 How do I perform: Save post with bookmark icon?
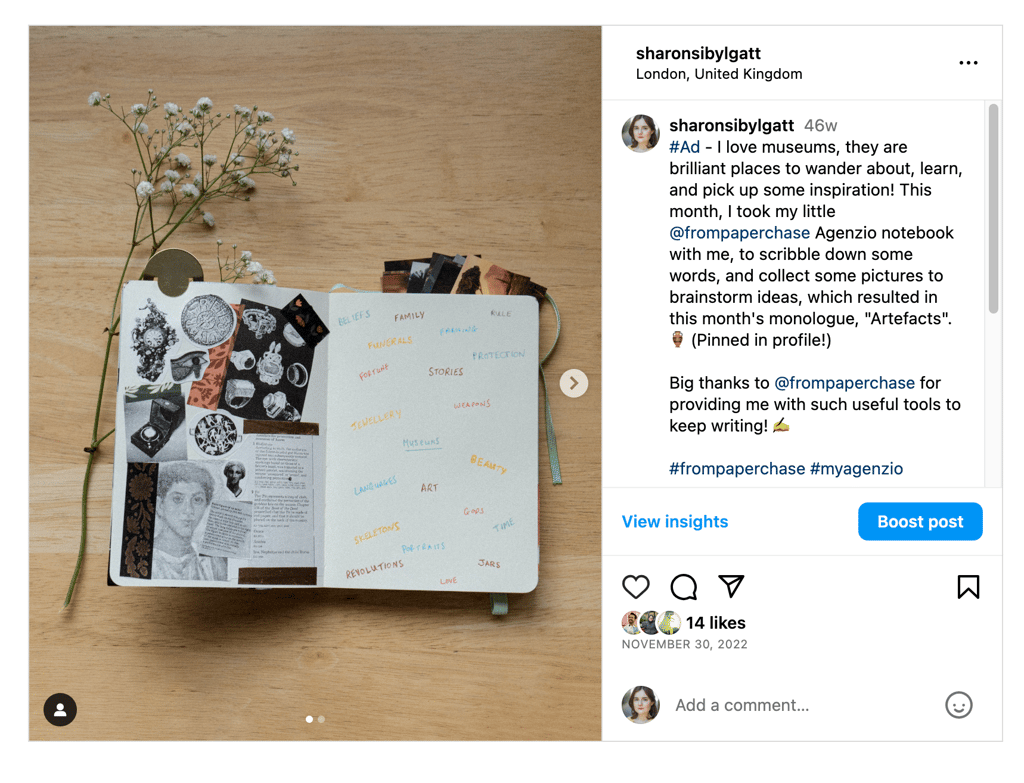point(968,586)
